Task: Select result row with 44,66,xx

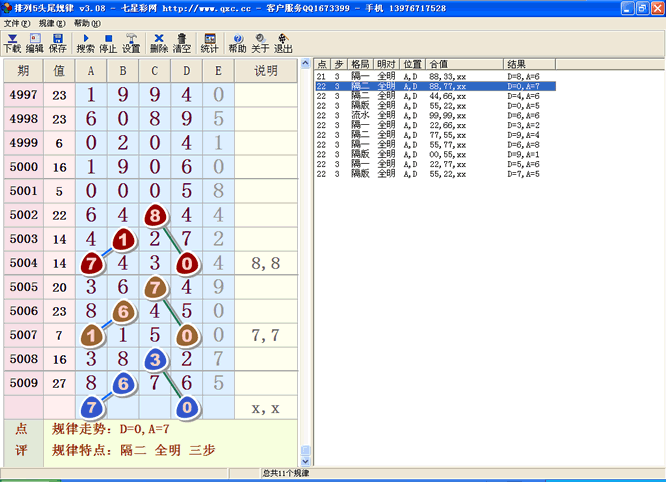Action: coord(435,96)
